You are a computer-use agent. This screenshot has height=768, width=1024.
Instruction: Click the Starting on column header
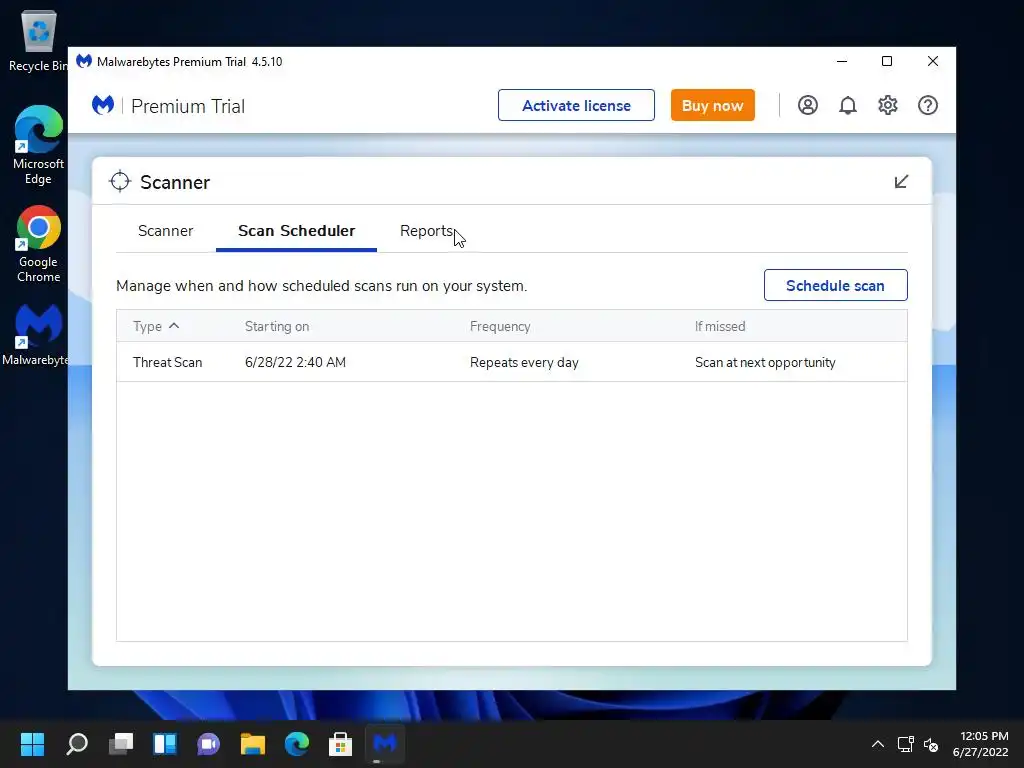pyautogui.click(x=277, y=326)
